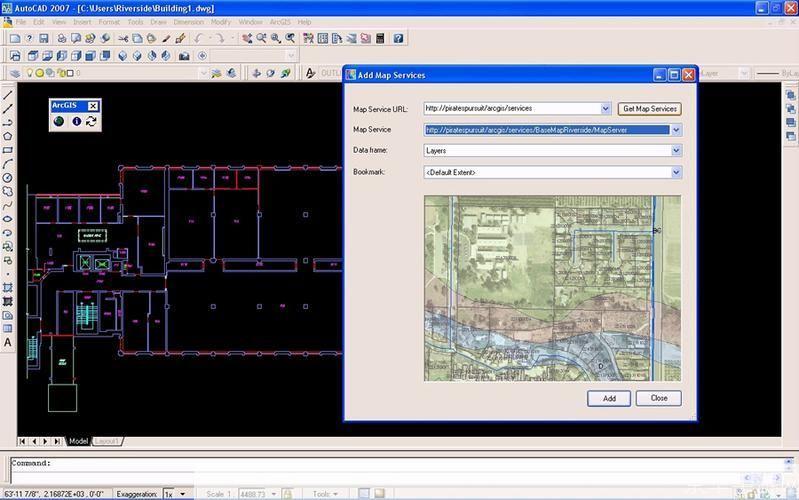This screenshot has width=799, height=500.
Task: Click the Add button in dialog
Action: (x=609, y=399)
